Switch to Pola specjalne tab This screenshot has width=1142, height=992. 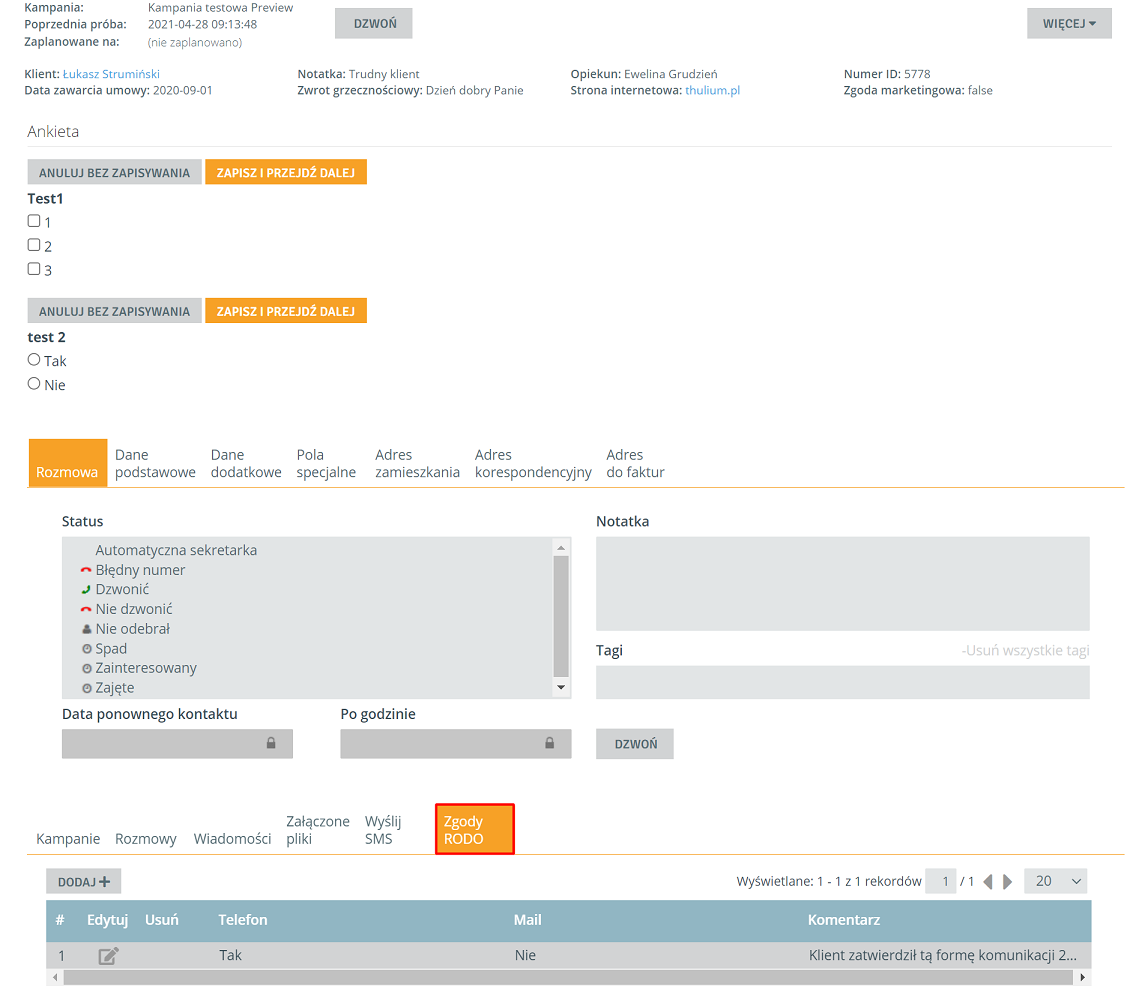click(x=326, y=463)
